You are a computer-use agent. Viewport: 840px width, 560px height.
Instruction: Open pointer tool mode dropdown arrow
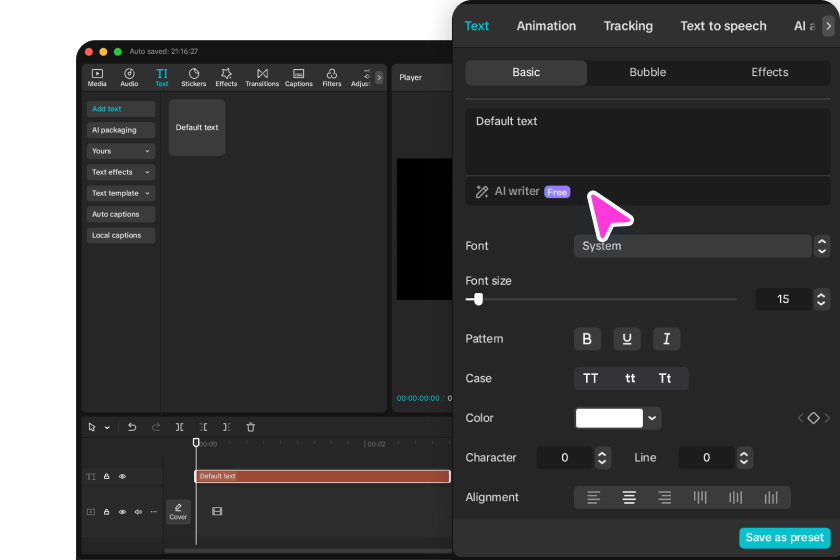[x=107, y=428]
